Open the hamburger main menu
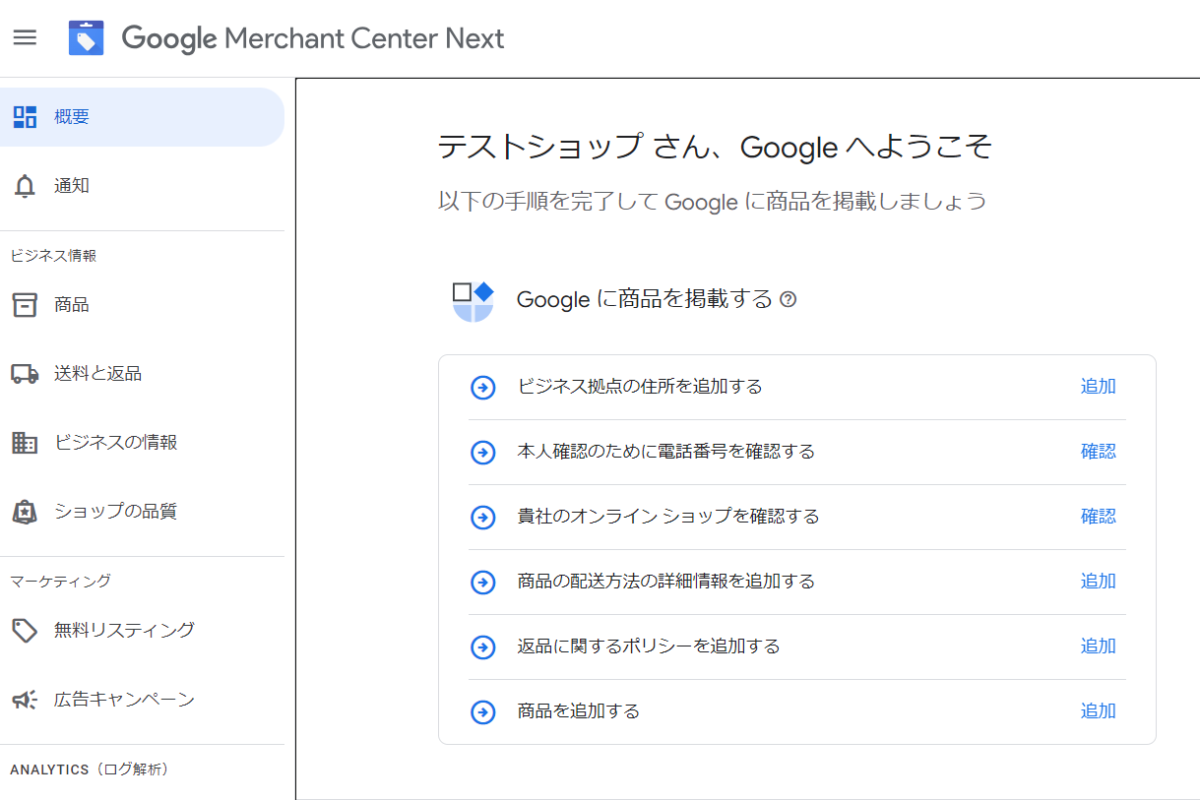Image resolution: width=1200 pixels, height=800 pixels. [25, 38]
